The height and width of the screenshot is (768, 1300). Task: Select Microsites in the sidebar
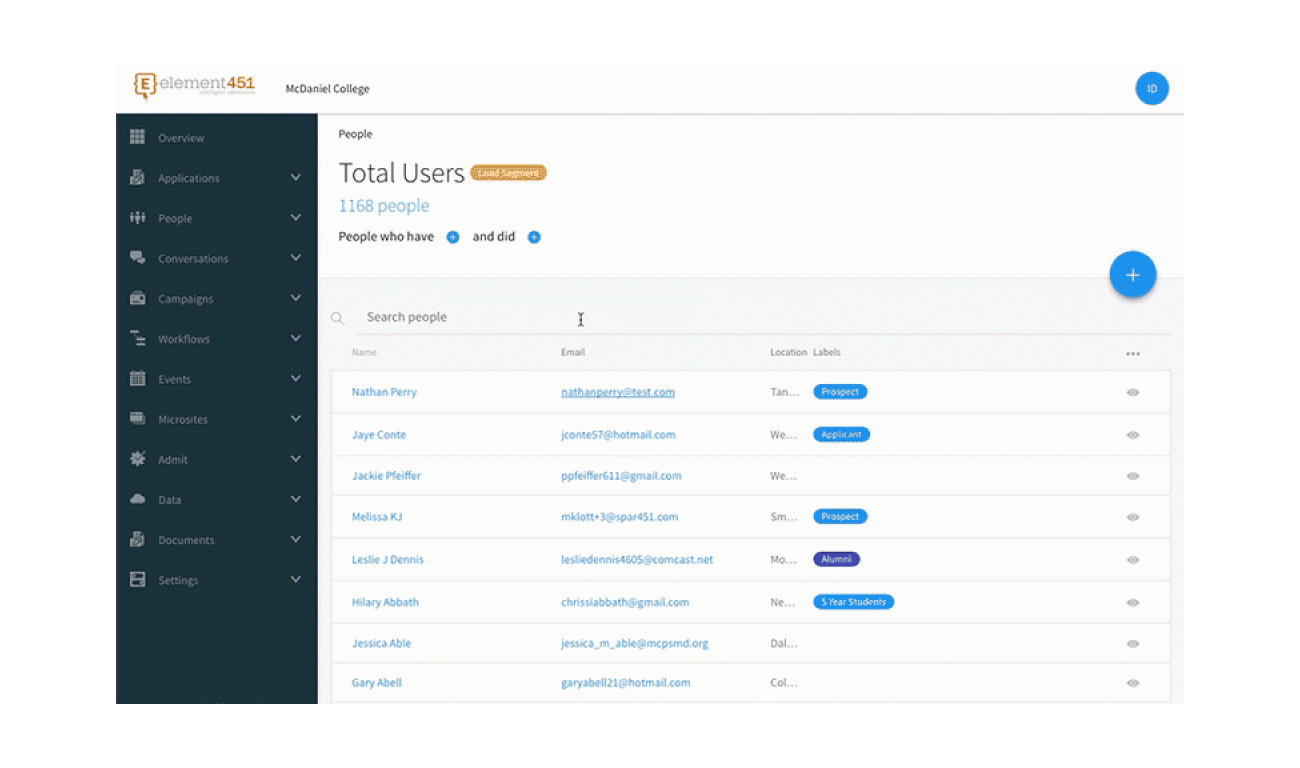183,420
